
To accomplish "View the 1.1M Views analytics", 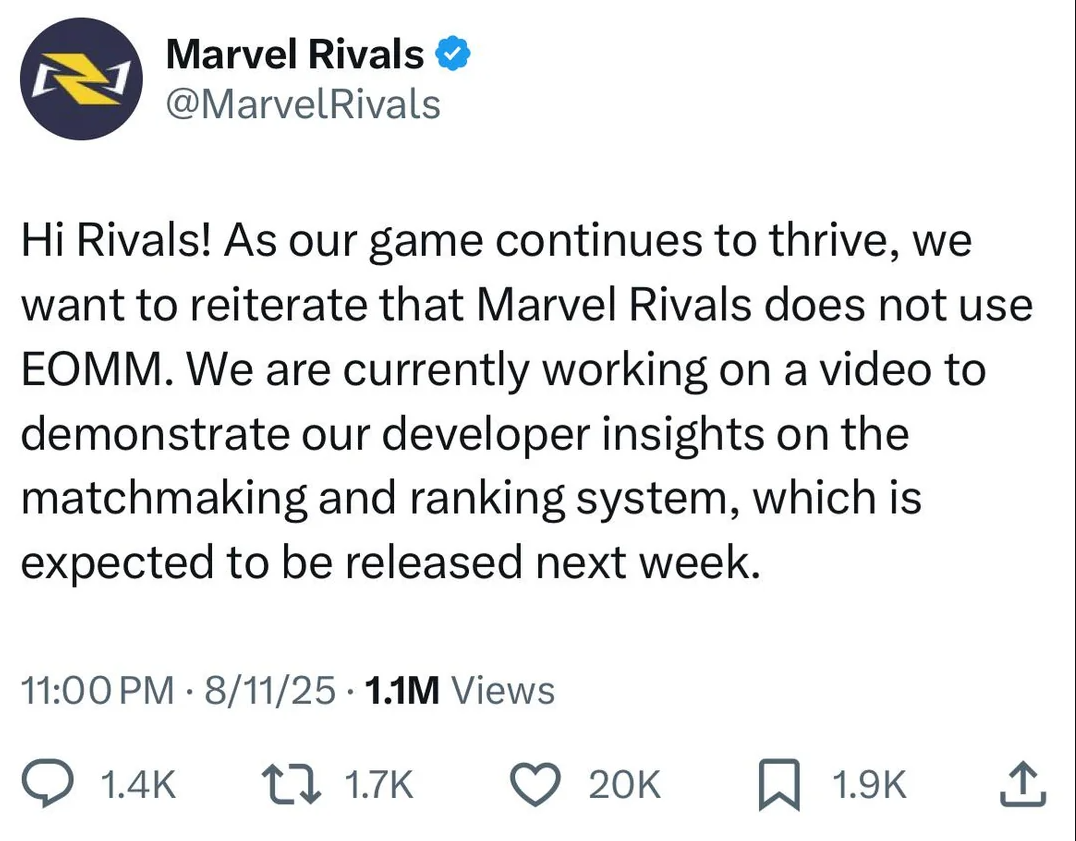I will coord(460,690).
